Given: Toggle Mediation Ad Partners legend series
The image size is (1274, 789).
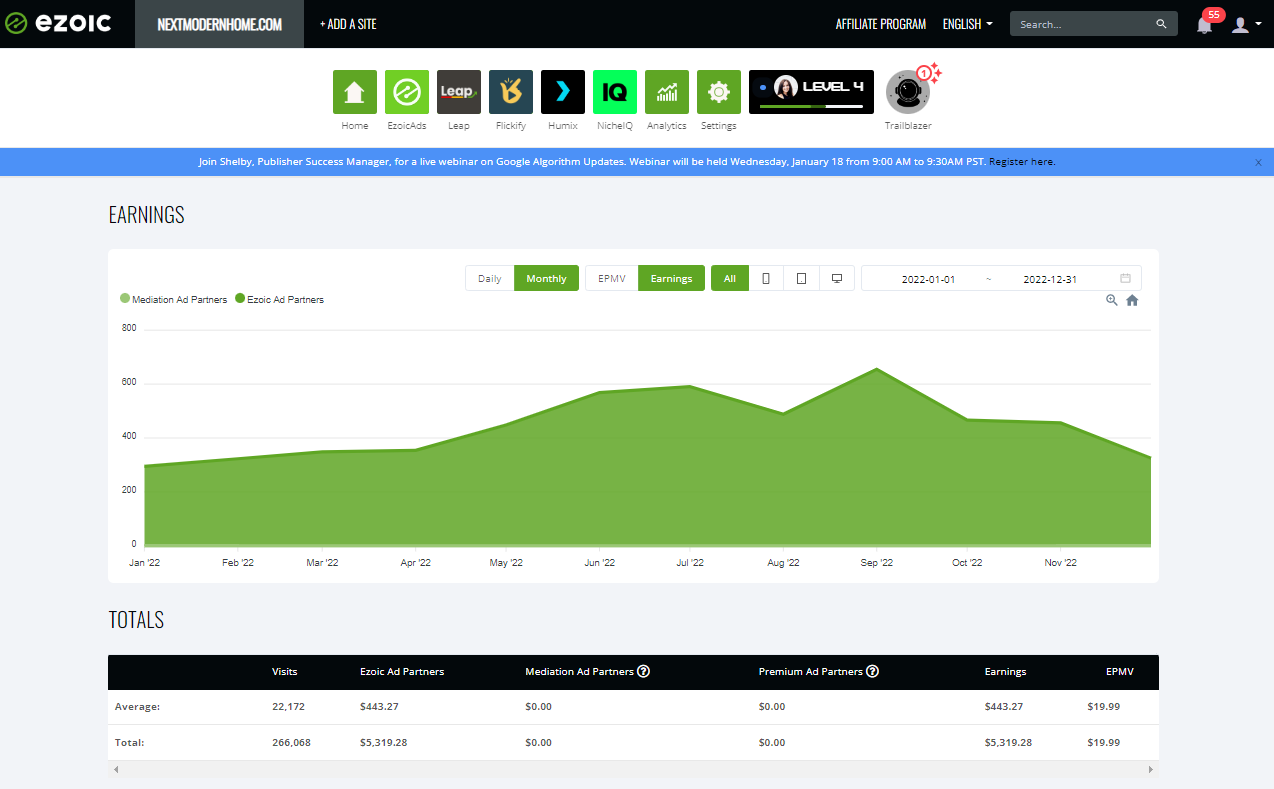Looking at the screenshot, I should (174, 299).
